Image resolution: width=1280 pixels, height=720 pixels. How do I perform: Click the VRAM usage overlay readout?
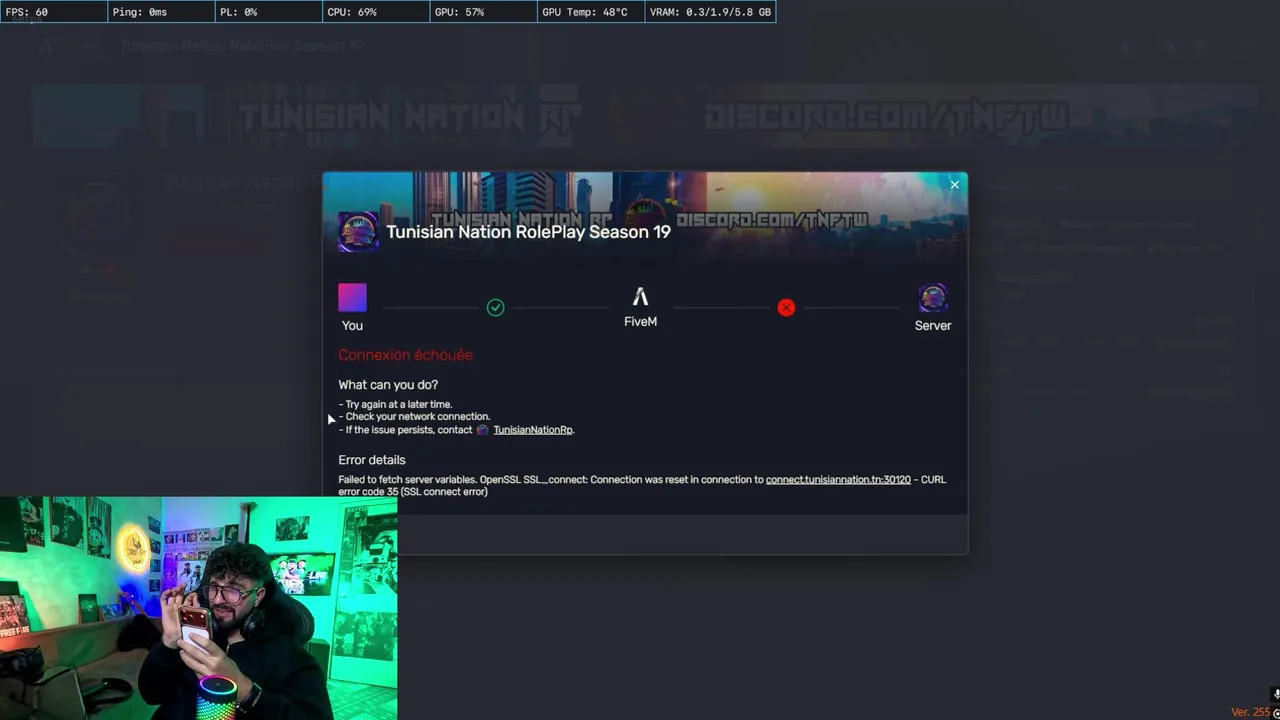710,12
